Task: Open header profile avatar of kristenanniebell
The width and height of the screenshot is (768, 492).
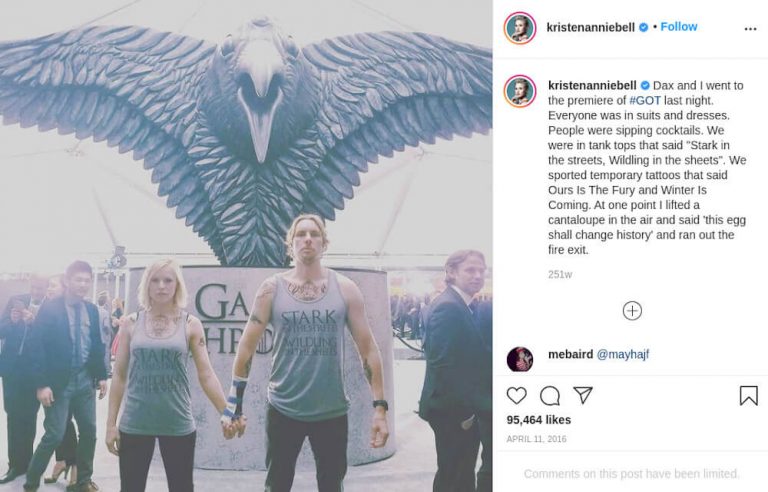Action: (520, 28)
